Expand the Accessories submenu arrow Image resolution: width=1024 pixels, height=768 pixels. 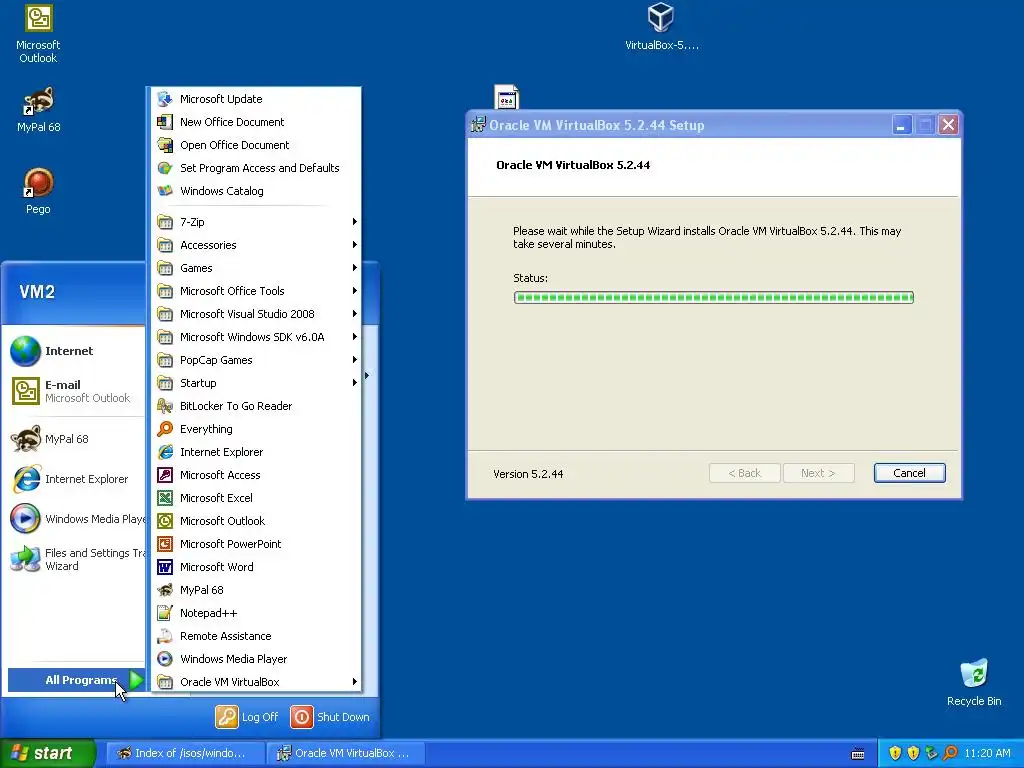point(355,245)
